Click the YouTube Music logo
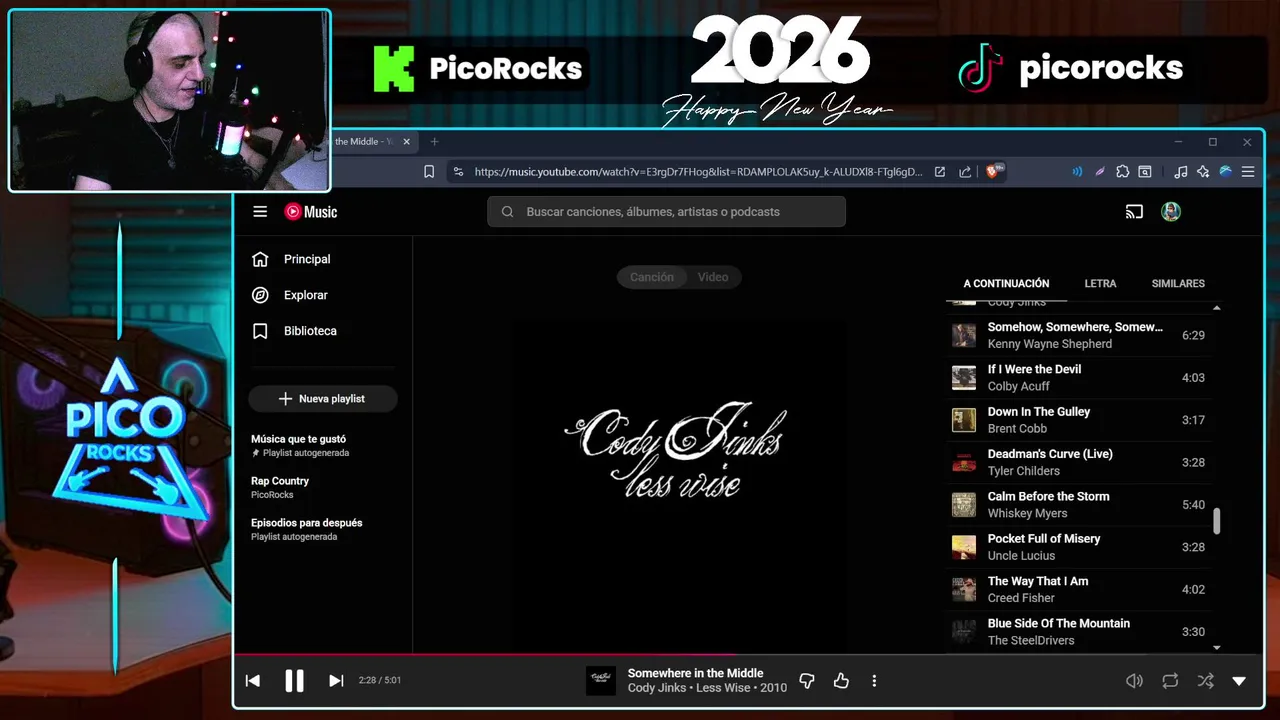This screenshot has width=1280, height=720. [x=311, y=212]
